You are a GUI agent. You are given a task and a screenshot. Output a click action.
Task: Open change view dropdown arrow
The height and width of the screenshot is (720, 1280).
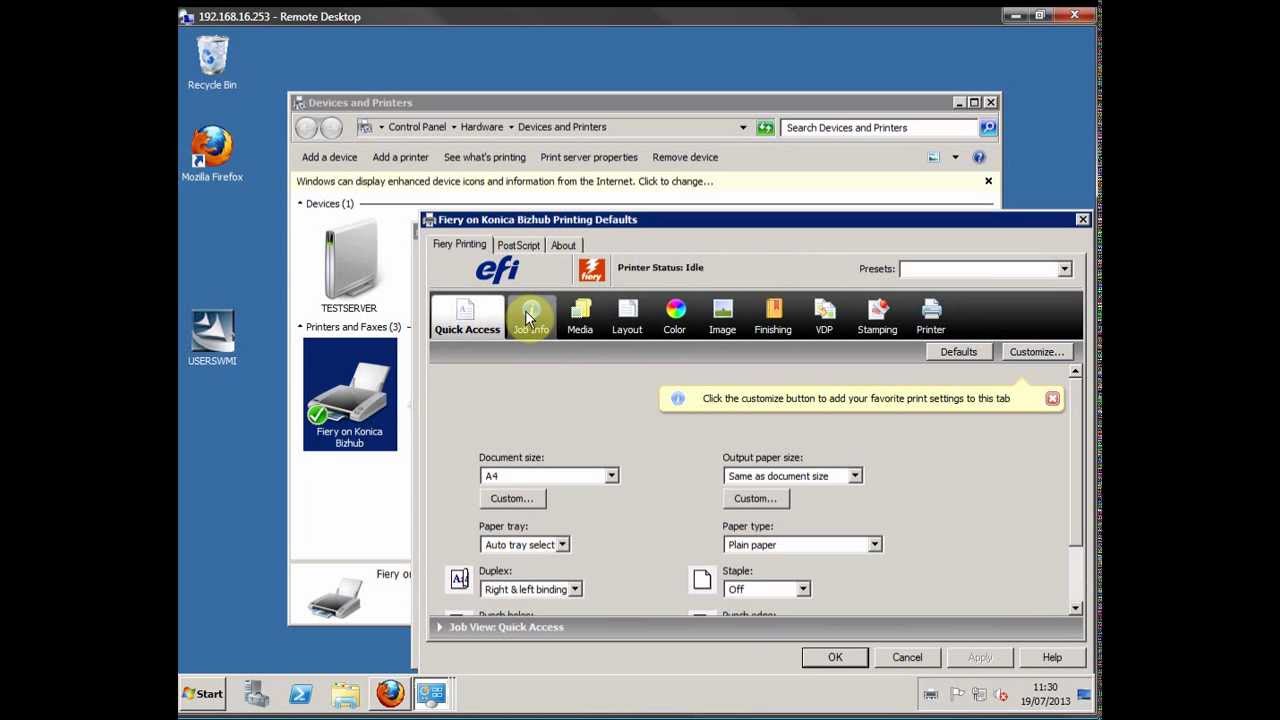point(955,157)
